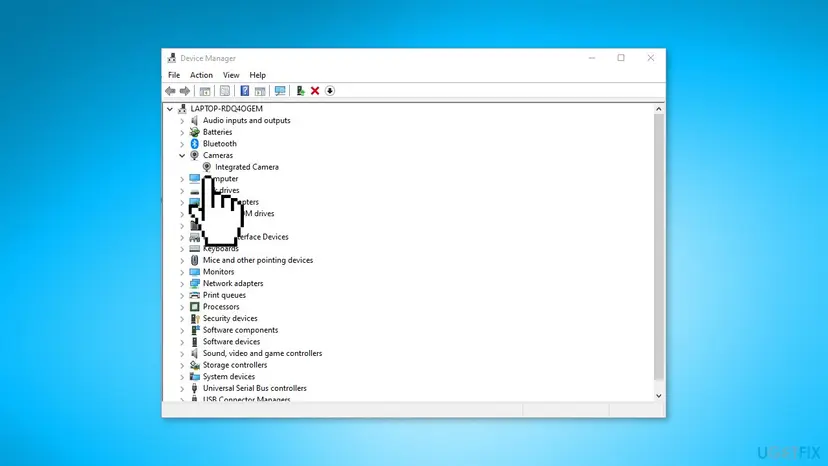Click the blue Help toolbar icon

coord(244,91)
